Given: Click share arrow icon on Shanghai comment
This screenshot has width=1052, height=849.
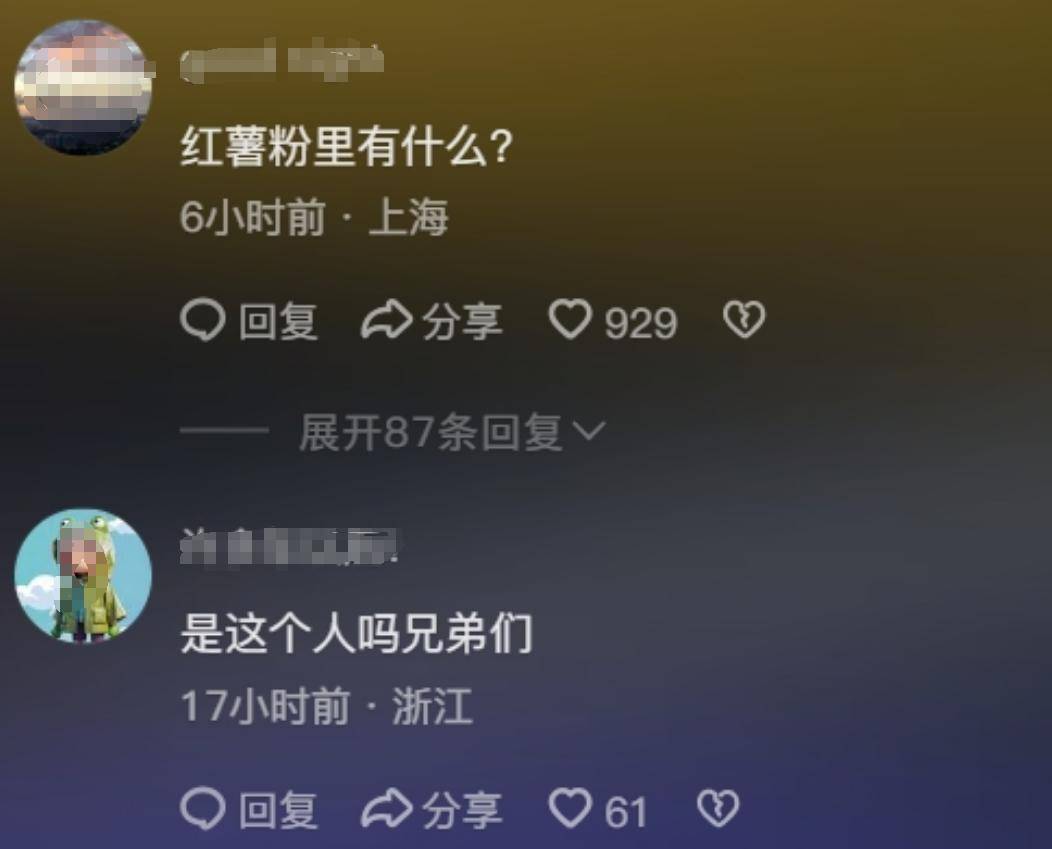Looking at the screenshot, I should (x=386, y=320).
